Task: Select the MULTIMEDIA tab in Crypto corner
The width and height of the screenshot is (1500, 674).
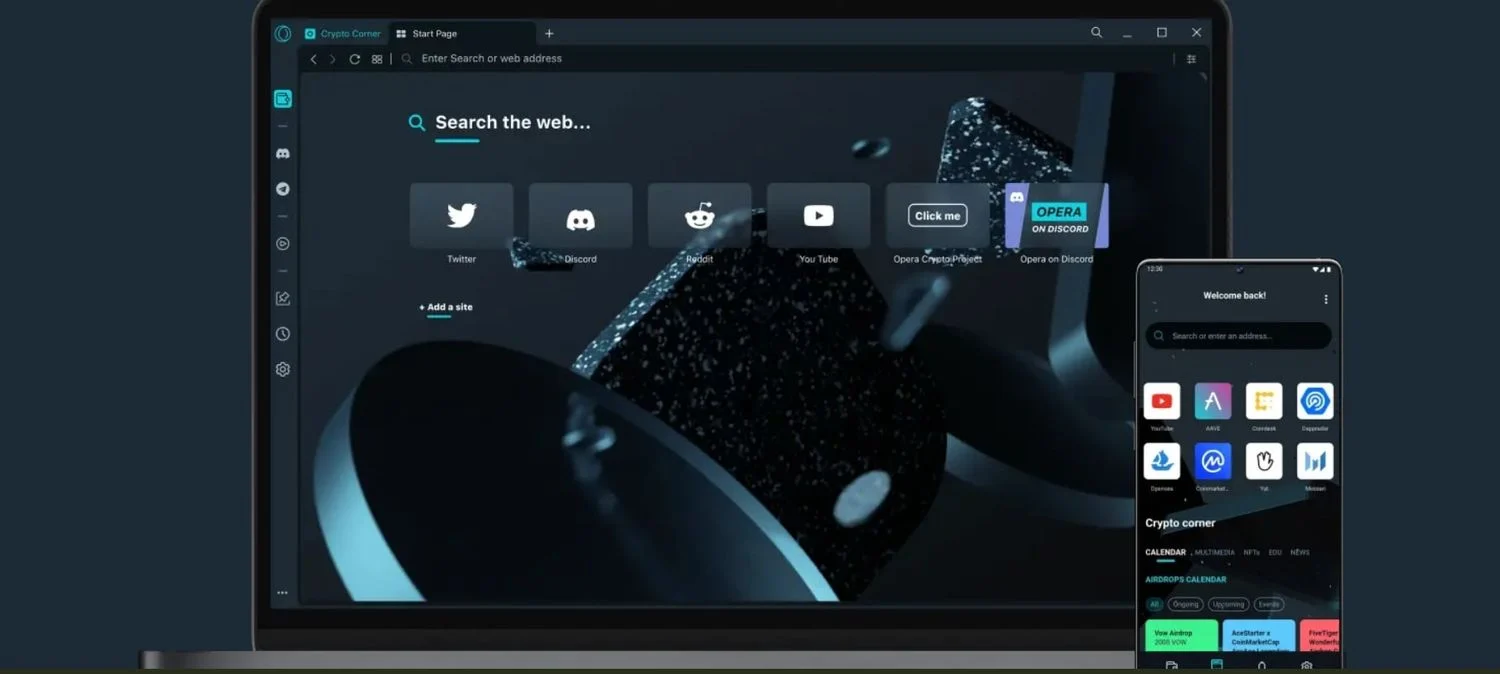Action: (x=1215, y=552)
